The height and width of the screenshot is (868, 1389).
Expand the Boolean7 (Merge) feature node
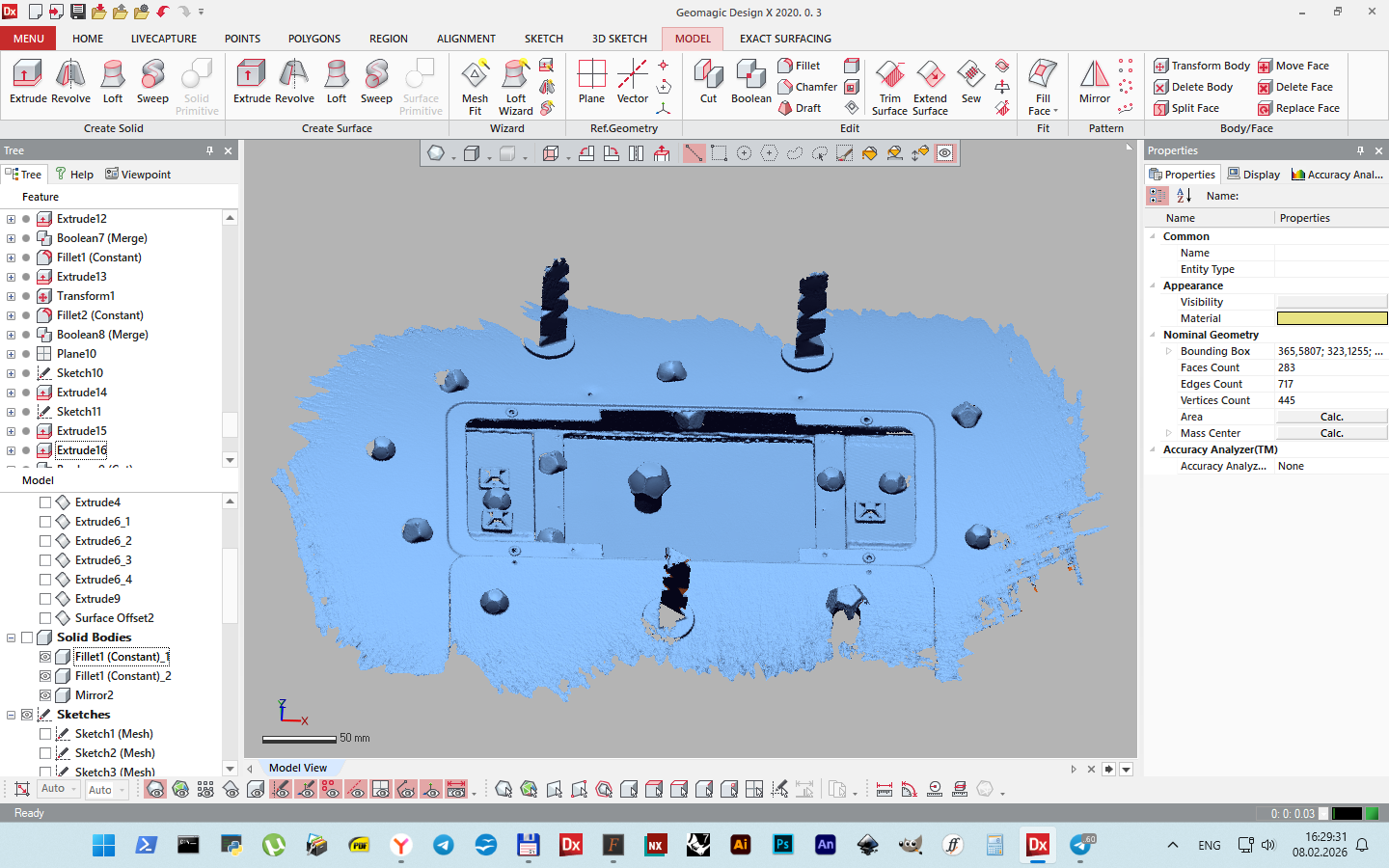pos(11,238)
